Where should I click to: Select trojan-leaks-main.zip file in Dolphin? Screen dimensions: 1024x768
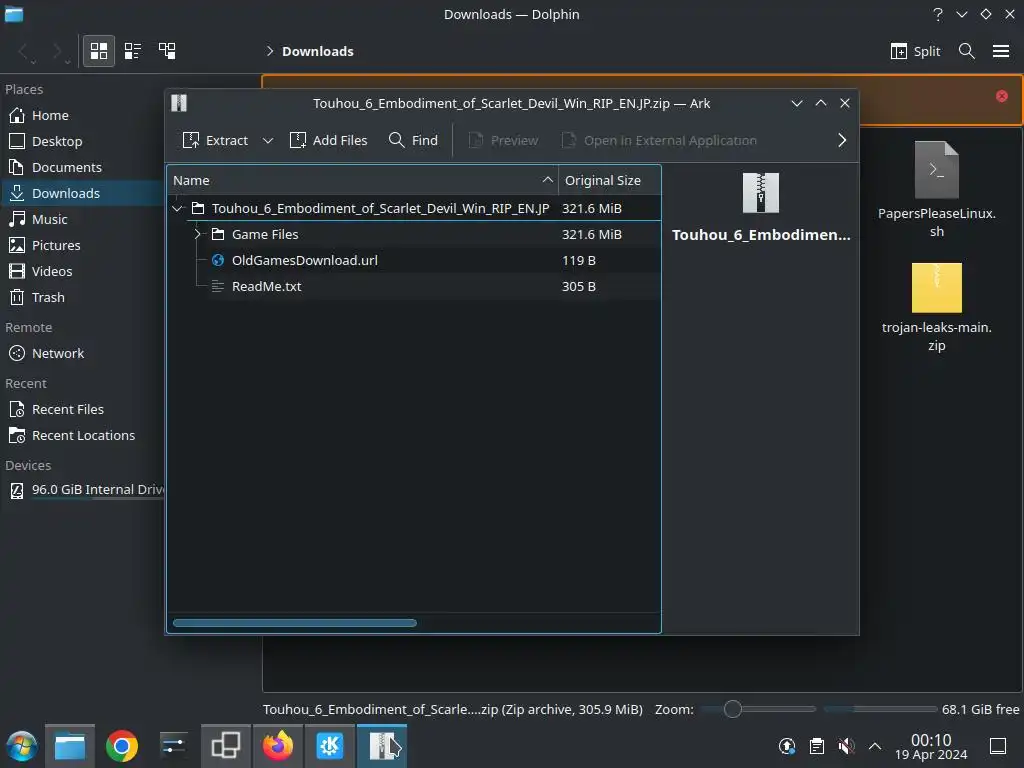(x=936, y=307)
